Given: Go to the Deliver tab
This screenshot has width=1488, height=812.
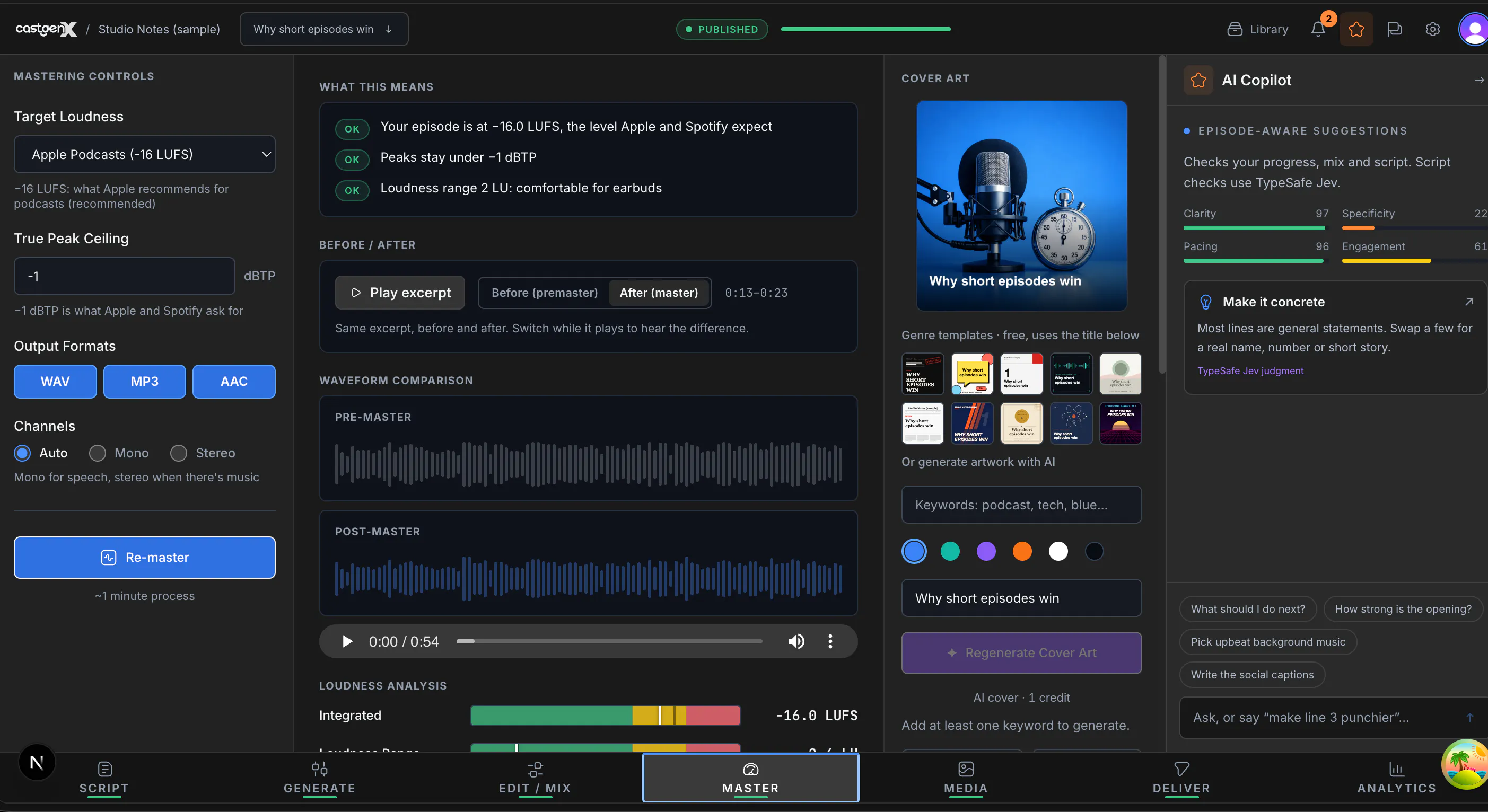Looking at the screenshot, I should 1180,778.
